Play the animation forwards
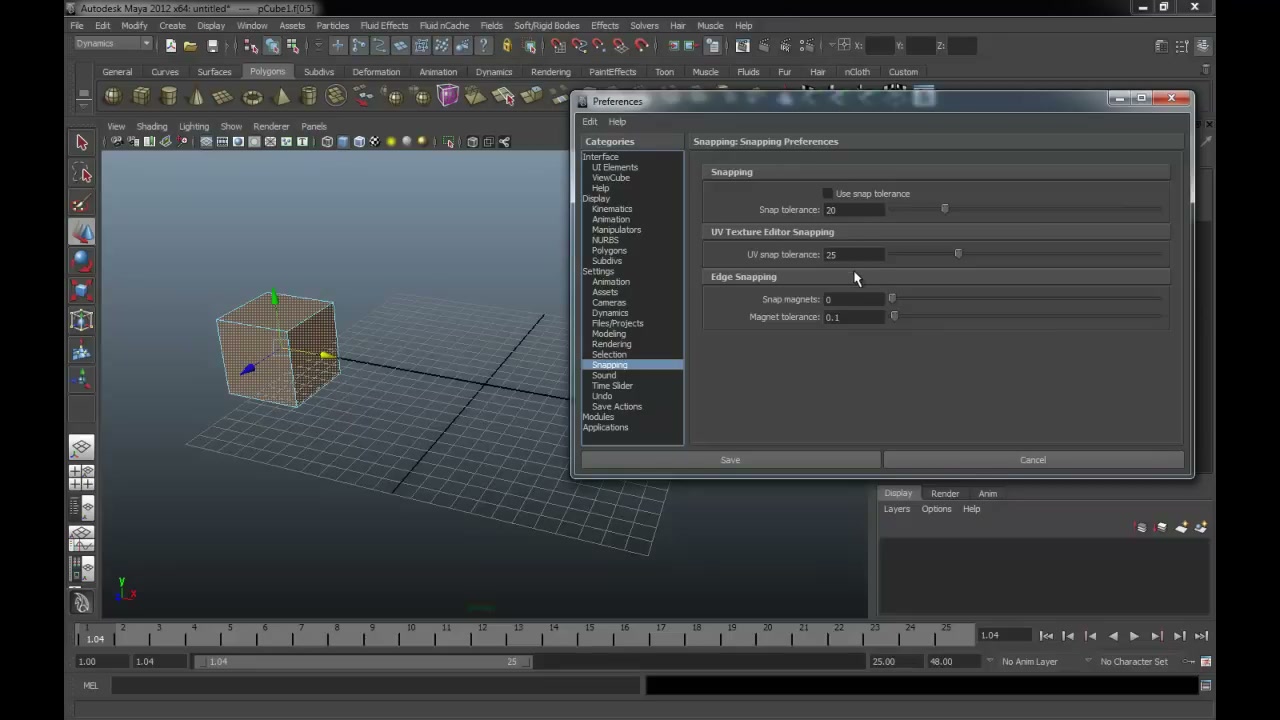 (x=1134, y=636)
